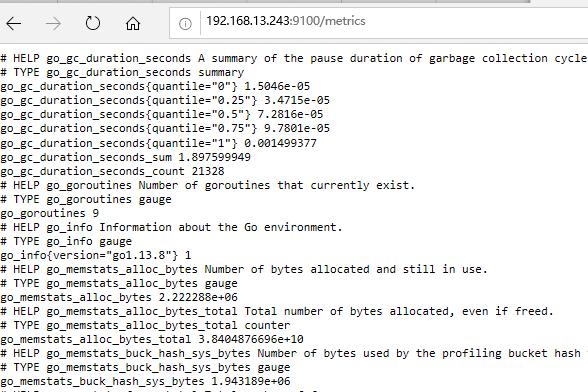Click the TYPE go_memstats_alloc_bytes_total counter line
Screen dimensions: 588x392
tap(145, 325)
